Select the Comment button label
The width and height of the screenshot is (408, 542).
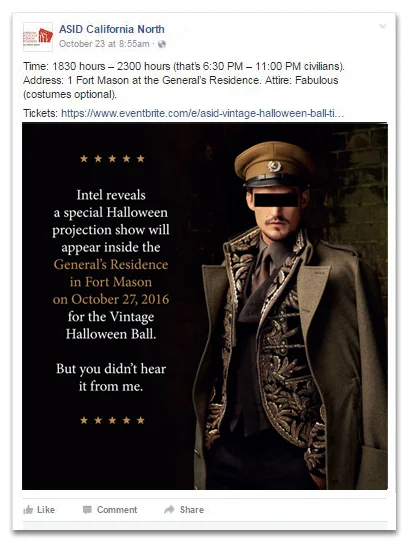pos(117,510)
